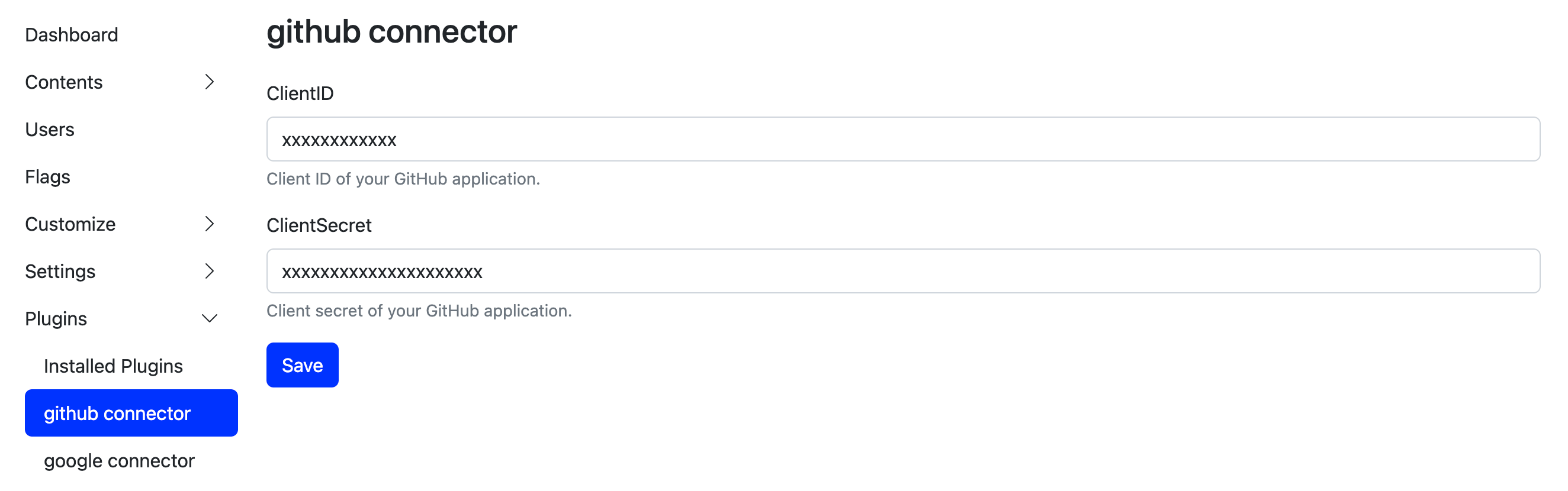Open the google connector settings

[x=118, y=461]
